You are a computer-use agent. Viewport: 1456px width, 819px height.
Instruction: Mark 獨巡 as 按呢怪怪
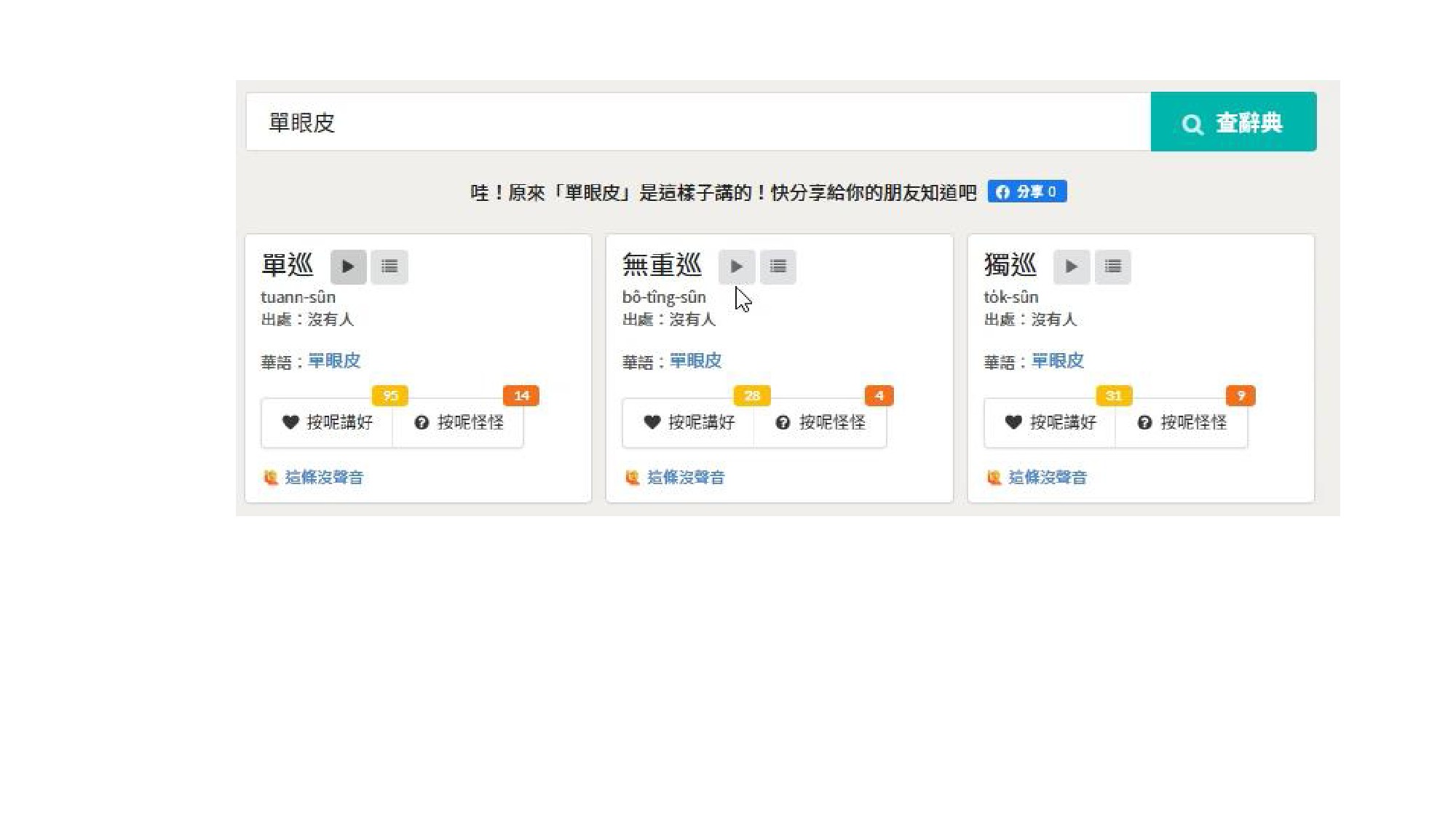(x=1182, y=422)
